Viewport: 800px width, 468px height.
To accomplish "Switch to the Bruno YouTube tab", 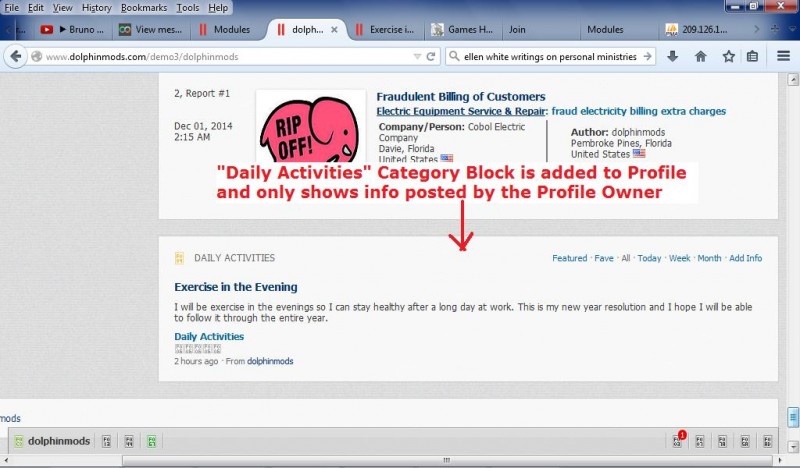I will pyautogui.click(x=72, y=30).
